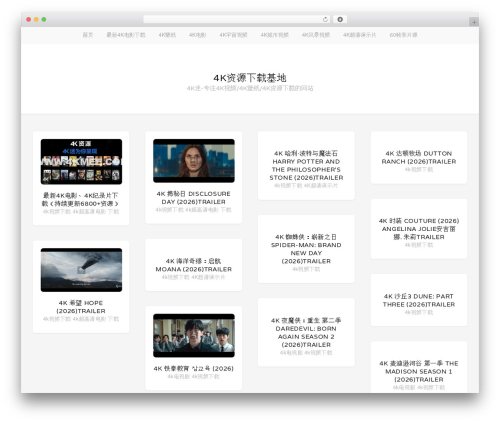The image size is (500, 423).
Task: Select the 60帧率片源 nav item
Action: click(403, 35)
